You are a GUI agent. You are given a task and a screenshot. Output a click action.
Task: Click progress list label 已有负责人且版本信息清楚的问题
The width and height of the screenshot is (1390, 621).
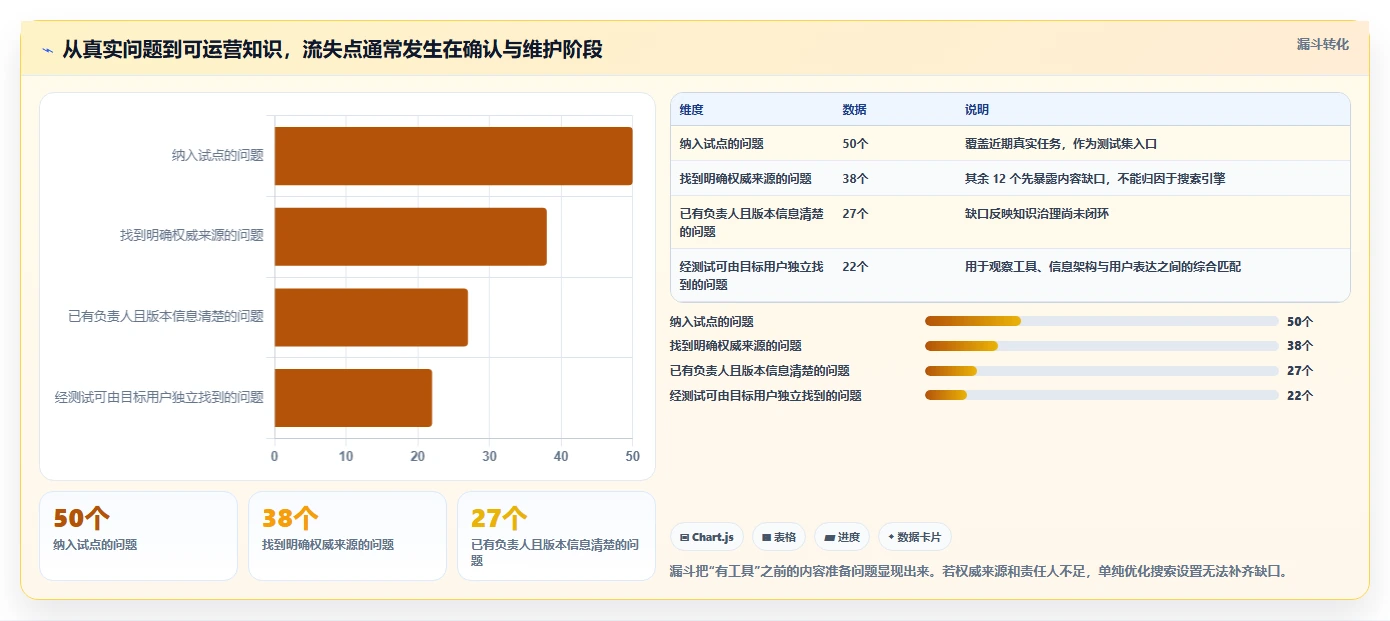[x=760, y=371]
